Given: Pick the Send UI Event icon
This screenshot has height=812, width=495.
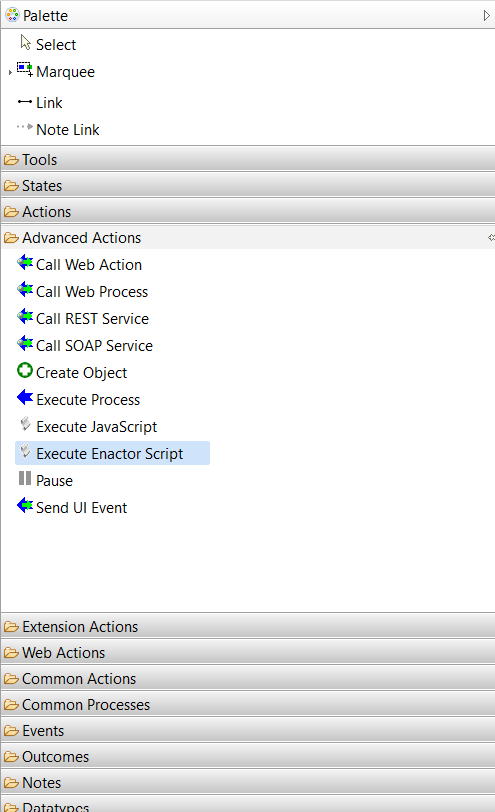Looking at the screenshot, I should pos(25,505).
